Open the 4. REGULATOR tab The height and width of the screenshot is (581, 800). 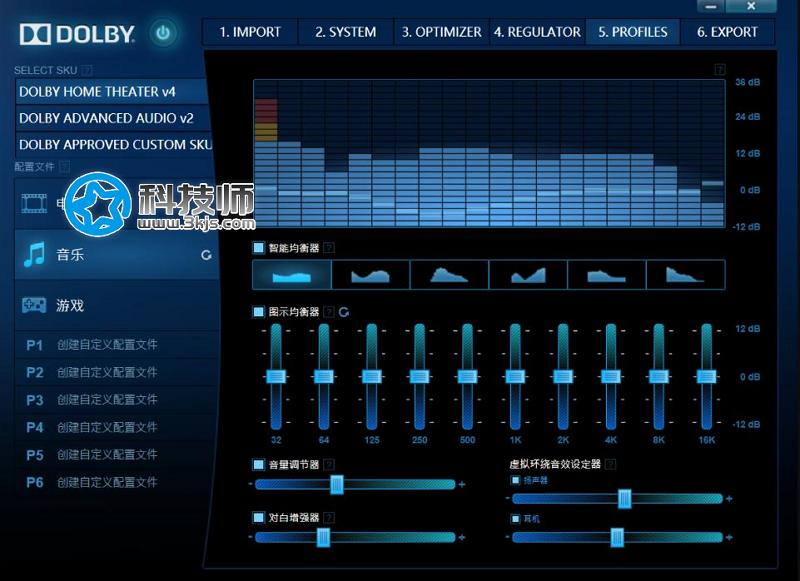click(537, 32)
